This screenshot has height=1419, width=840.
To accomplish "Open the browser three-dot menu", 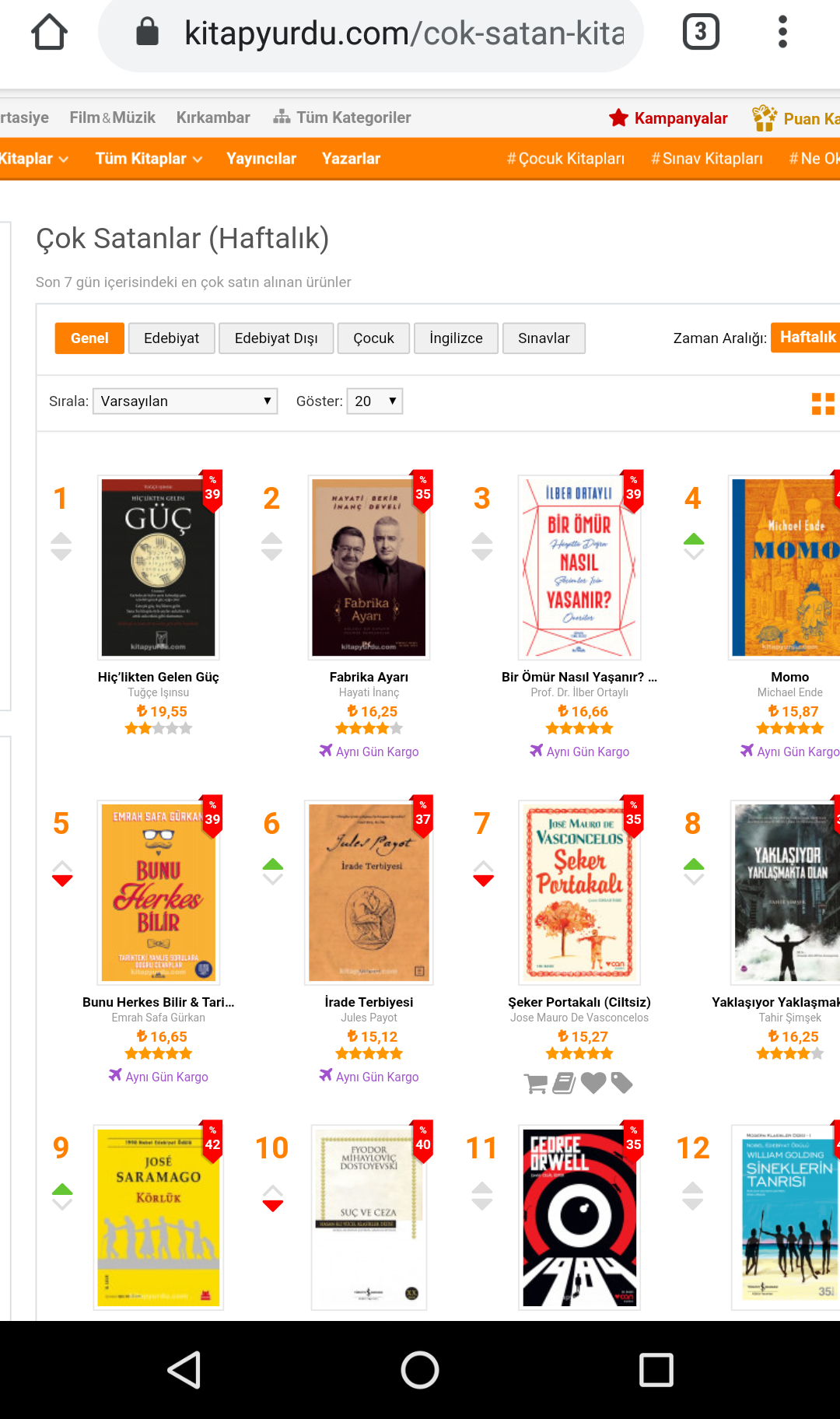I will pos(782,32).
